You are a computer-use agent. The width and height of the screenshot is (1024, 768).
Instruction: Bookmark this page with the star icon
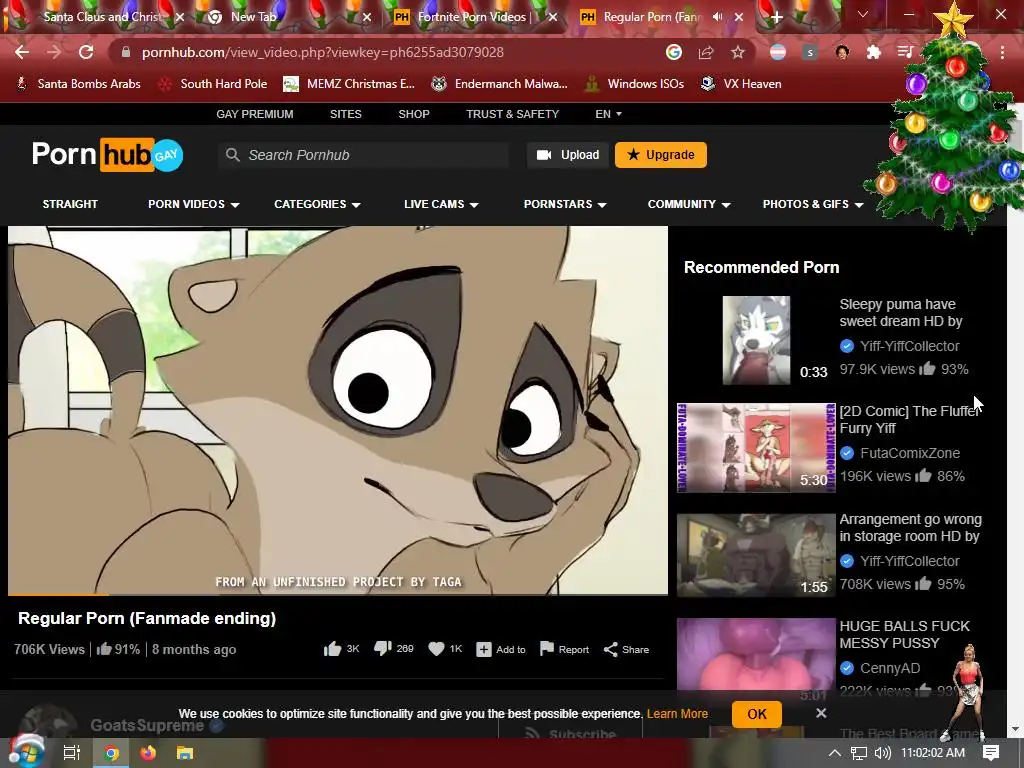click(737, 52)
